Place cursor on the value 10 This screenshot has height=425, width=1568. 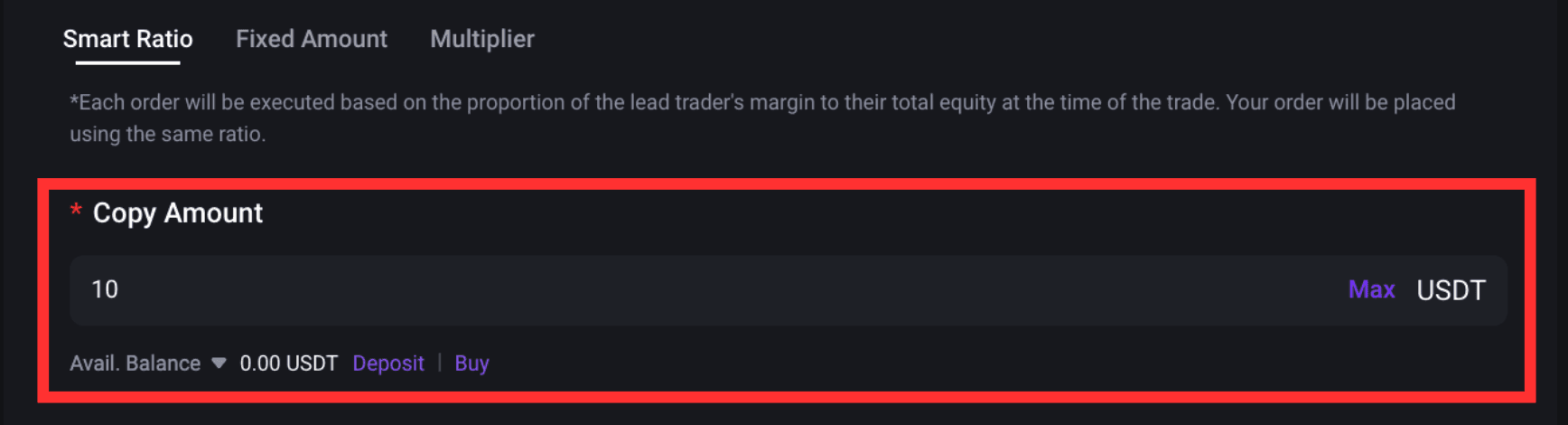[x=105, y=289]
